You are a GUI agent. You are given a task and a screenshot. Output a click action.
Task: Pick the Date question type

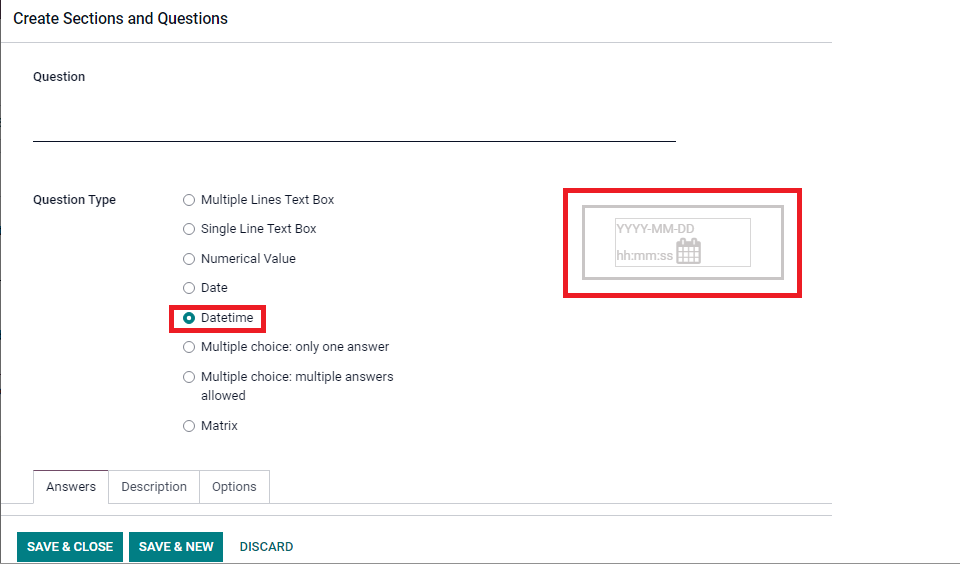pos(189,288)
